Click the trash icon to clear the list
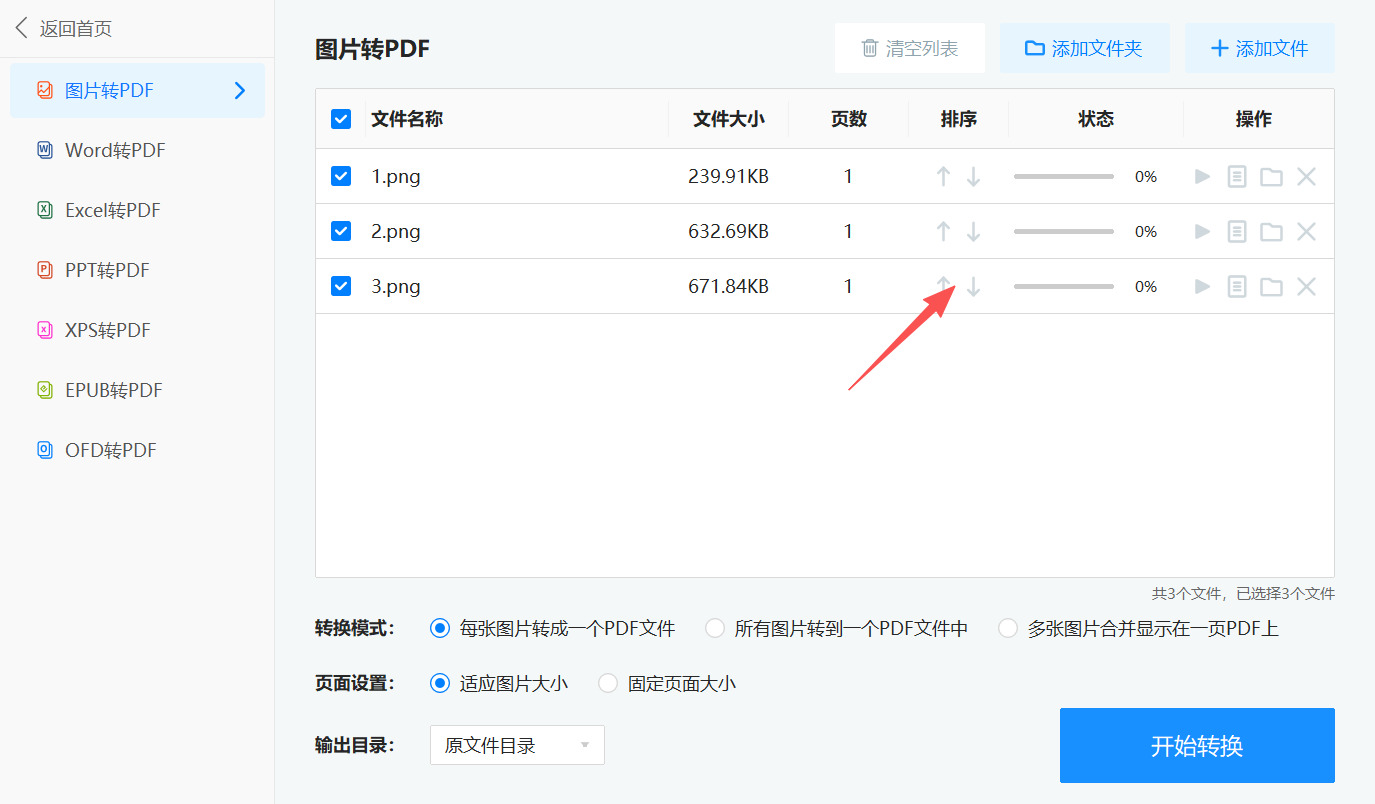 point(870,47)
